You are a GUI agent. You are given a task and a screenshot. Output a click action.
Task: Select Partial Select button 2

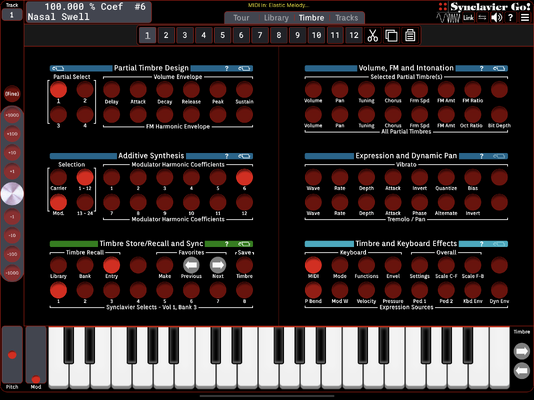pos(85,90)
